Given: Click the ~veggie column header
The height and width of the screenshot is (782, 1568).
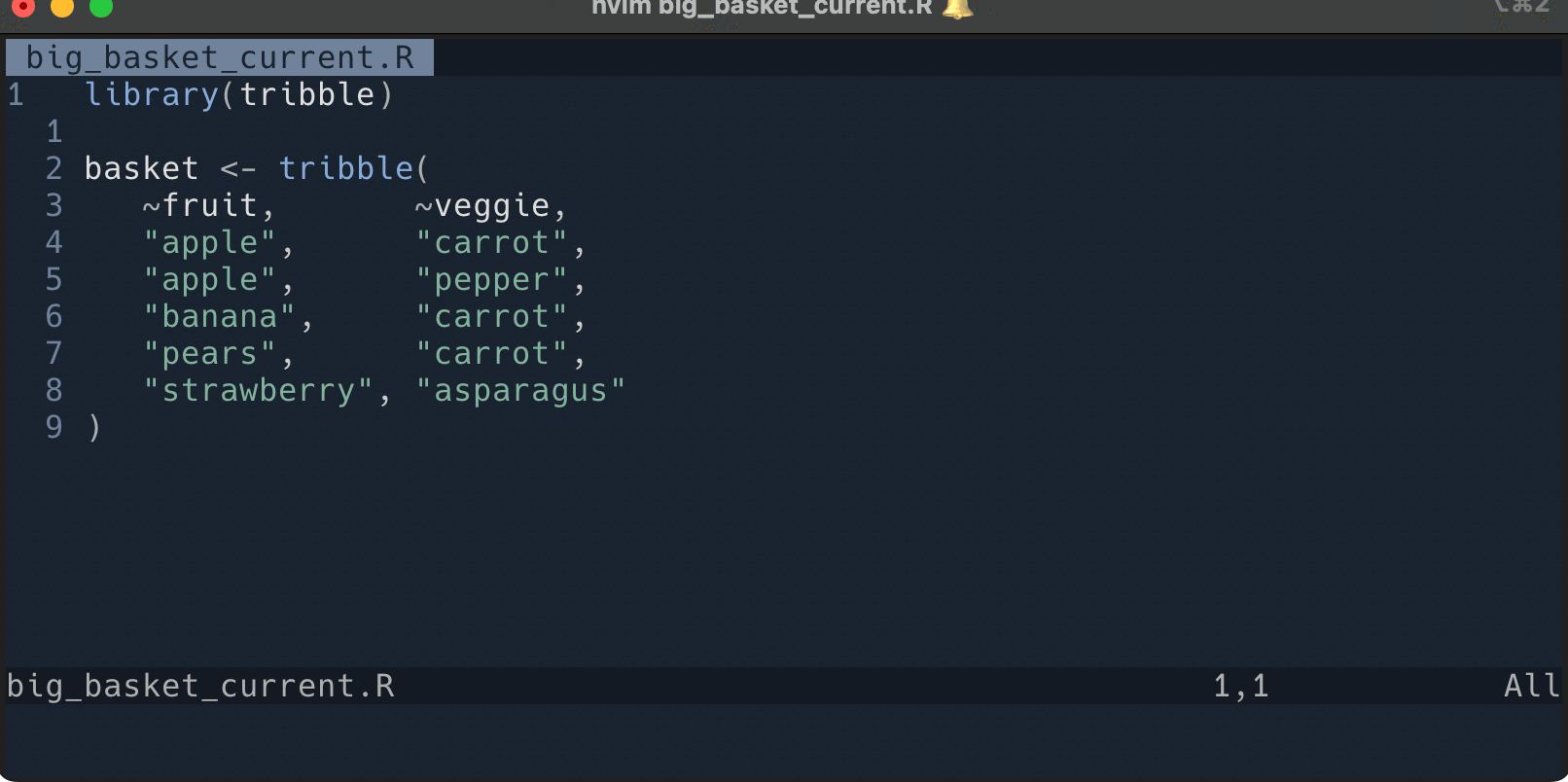Looking at the screenshot, I should pos(482,205).
